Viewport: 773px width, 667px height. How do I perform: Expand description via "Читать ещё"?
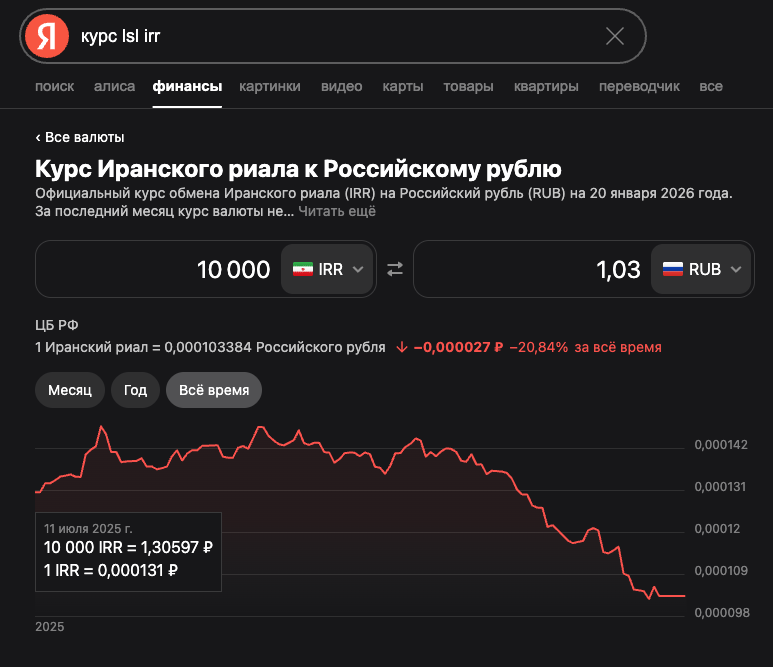click(337, 212)
